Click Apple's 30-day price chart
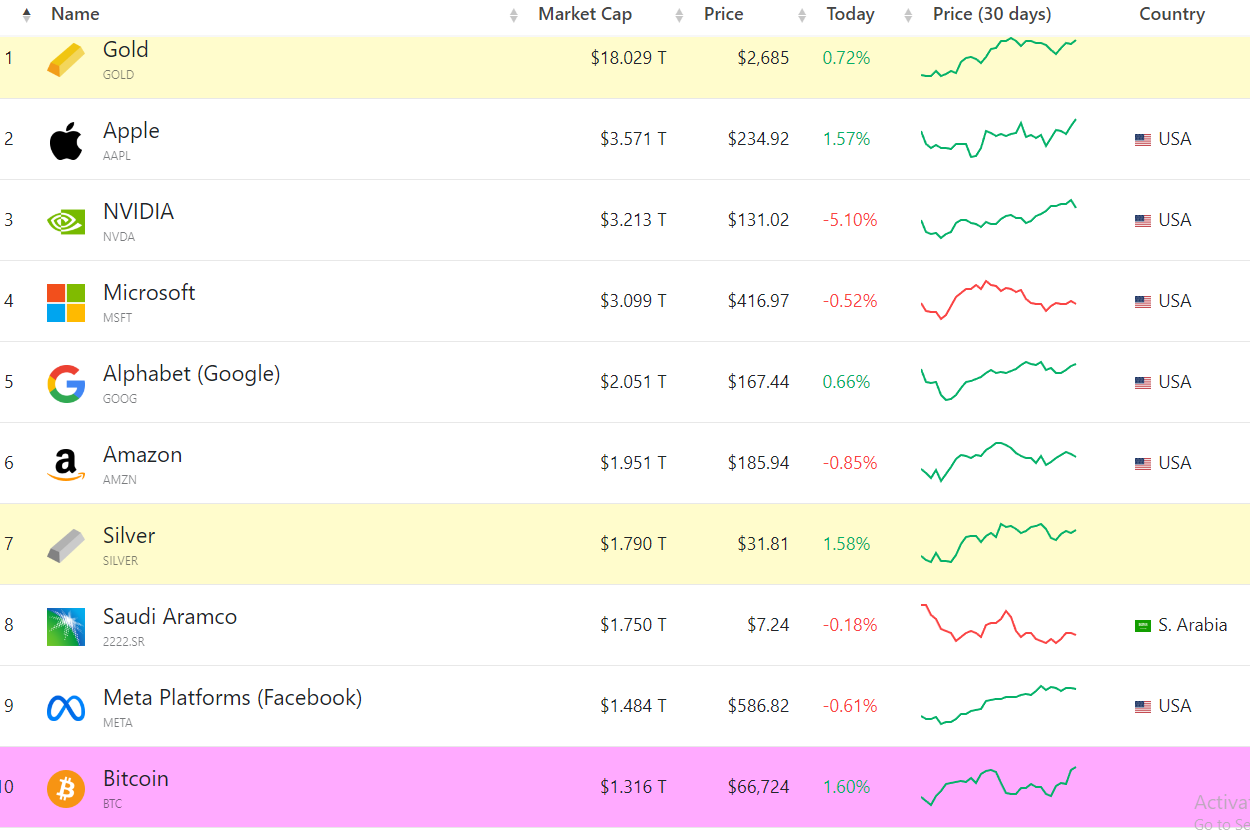Viewport: 1250px width, 840px height. 998,139
